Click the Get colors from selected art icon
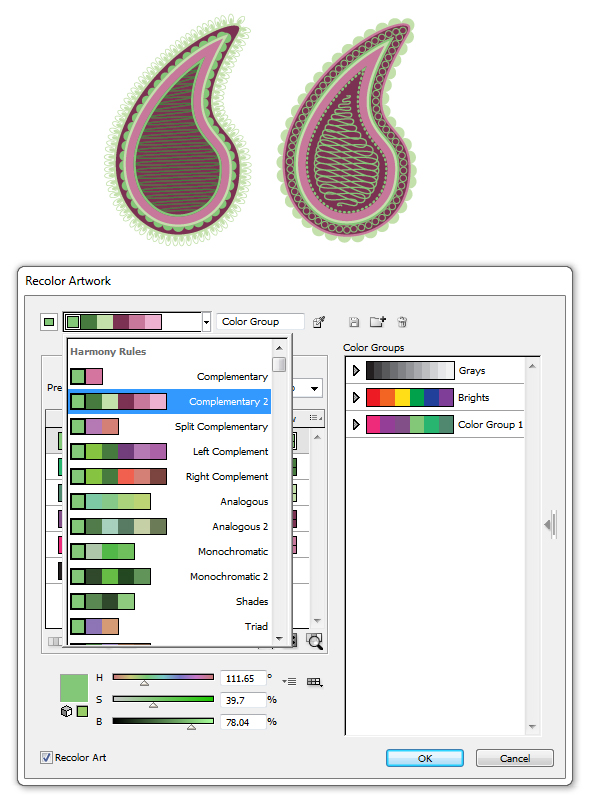This screenshot has height=800, width=592. click(x=319, y=322)
